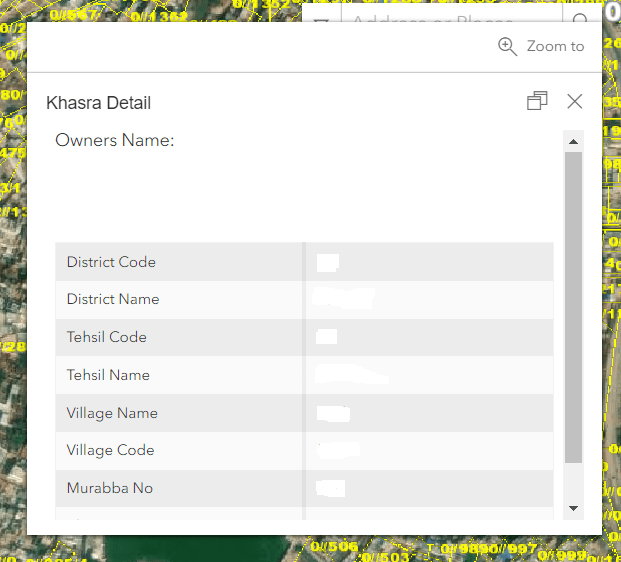Click the popup scrollbar down arrow
The height and width of the screenshot is (562, 621).
point(573,508)
